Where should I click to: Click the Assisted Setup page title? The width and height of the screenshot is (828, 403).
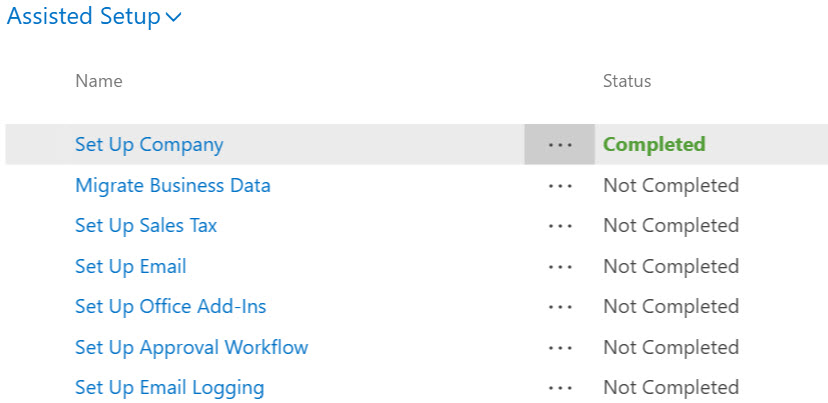coord(84,17)
